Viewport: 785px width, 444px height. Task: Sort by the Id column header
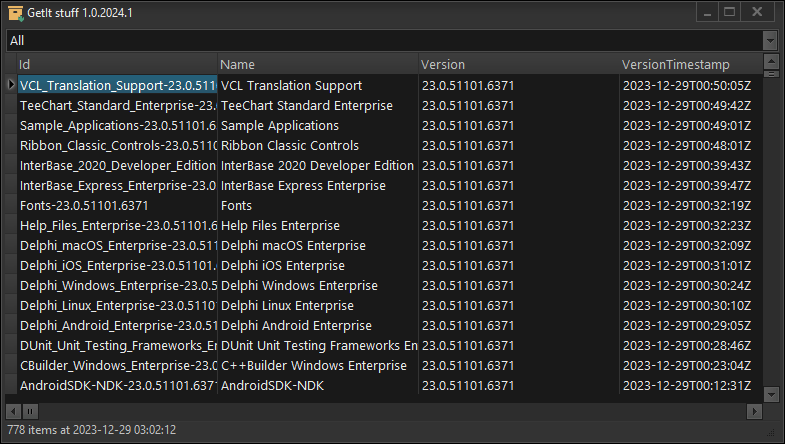118,64
